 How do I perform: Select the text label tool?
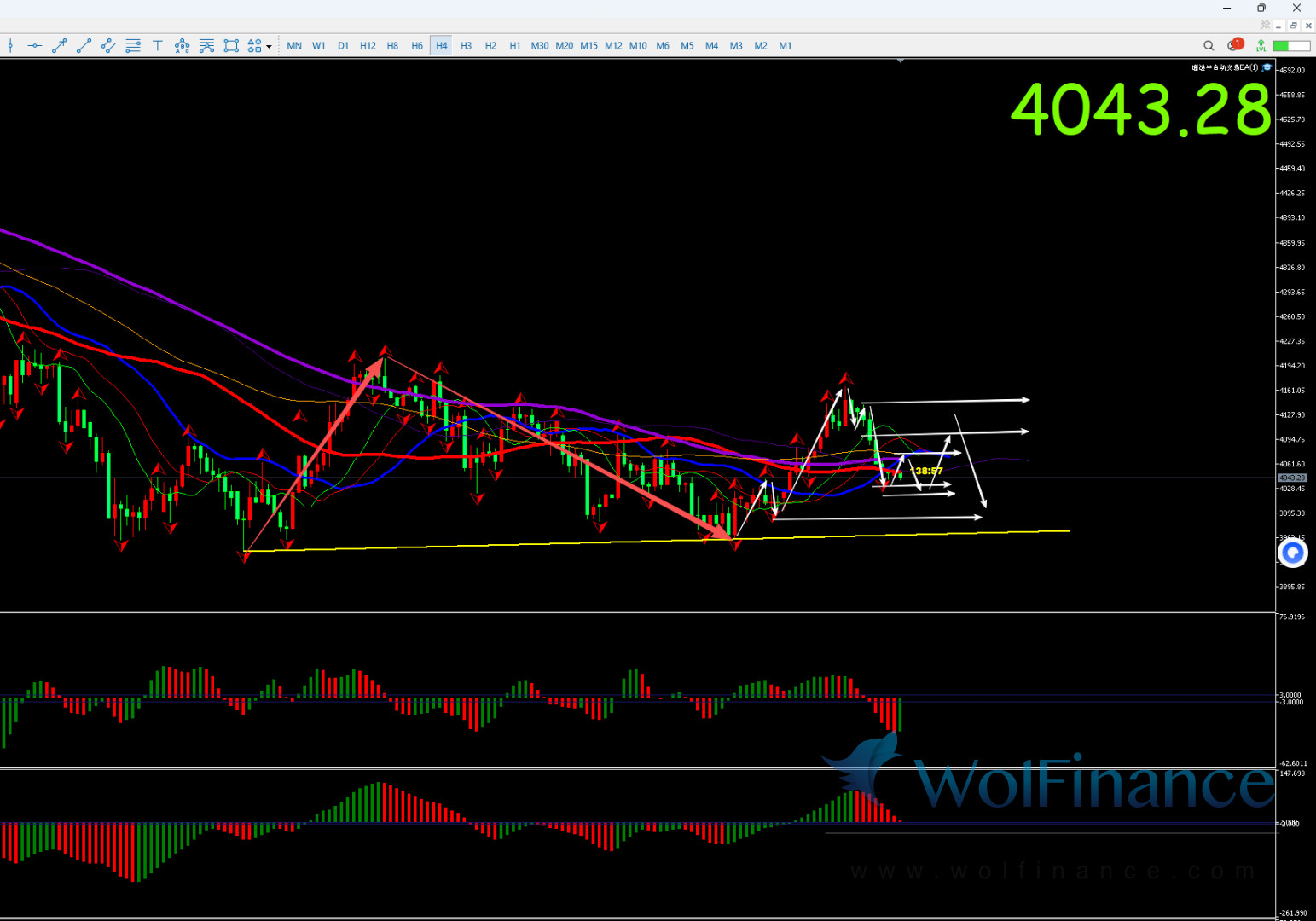[158, 46]
